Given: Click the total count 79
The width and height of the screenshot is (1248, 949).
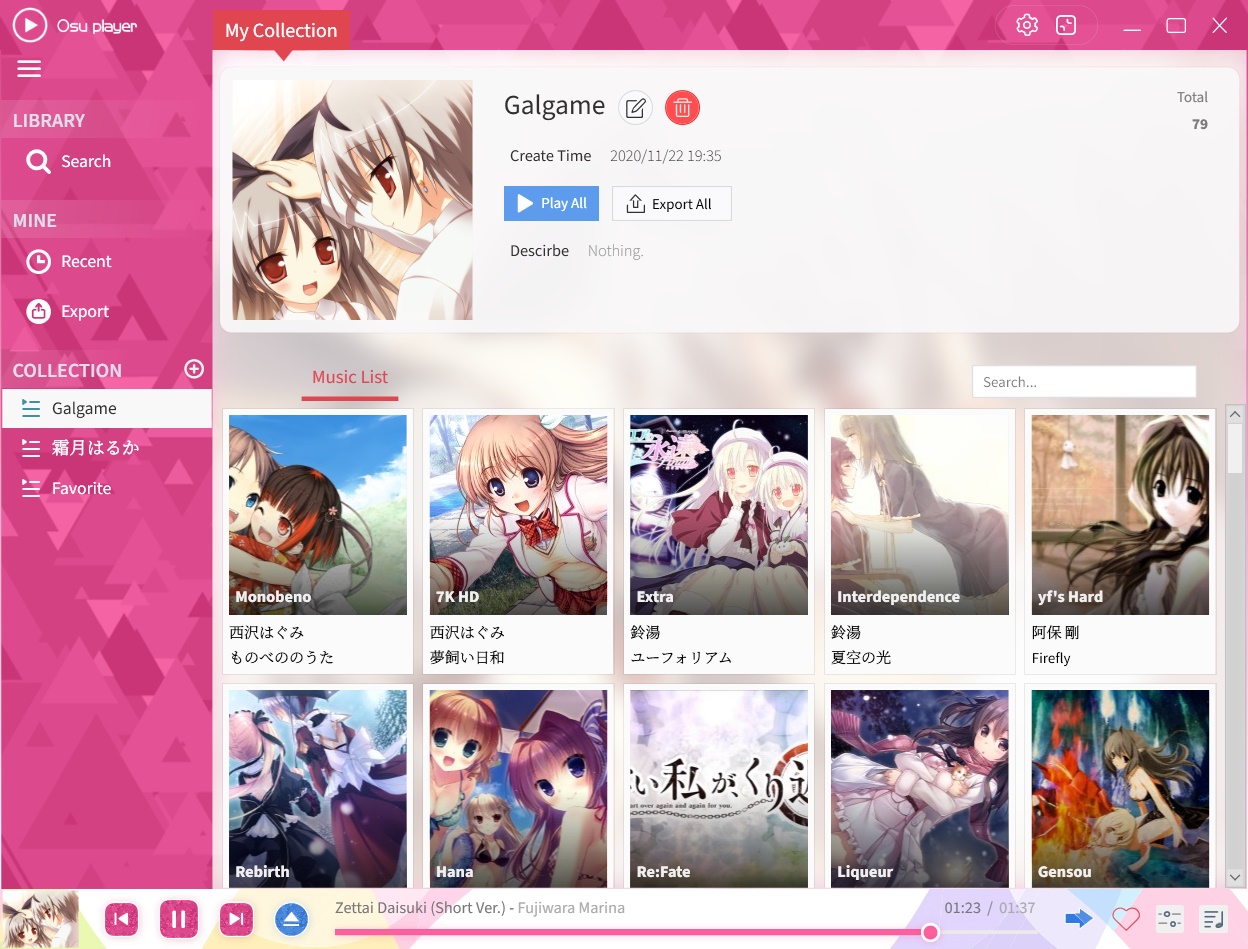Looking at the screenshot, I should 1200,124.
